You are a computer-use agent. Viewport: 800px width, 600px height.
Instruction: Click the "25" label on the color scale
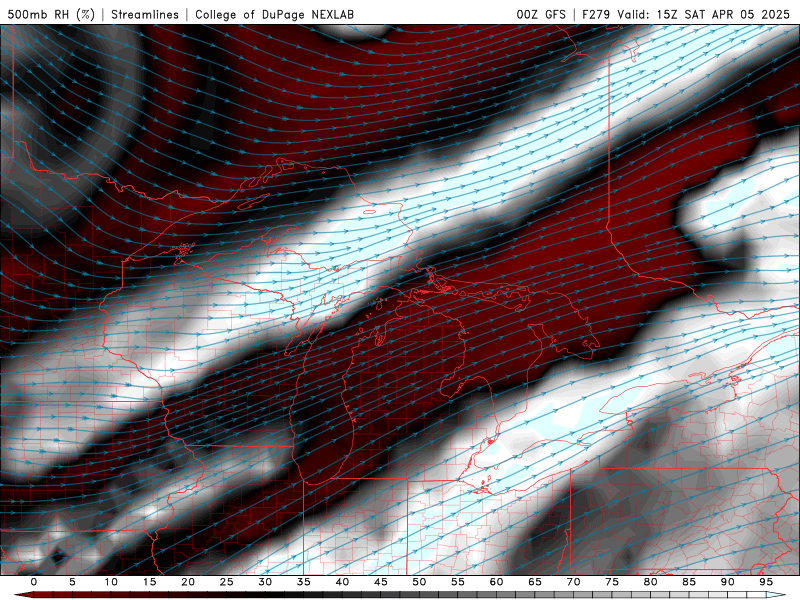tap(227, 582)
